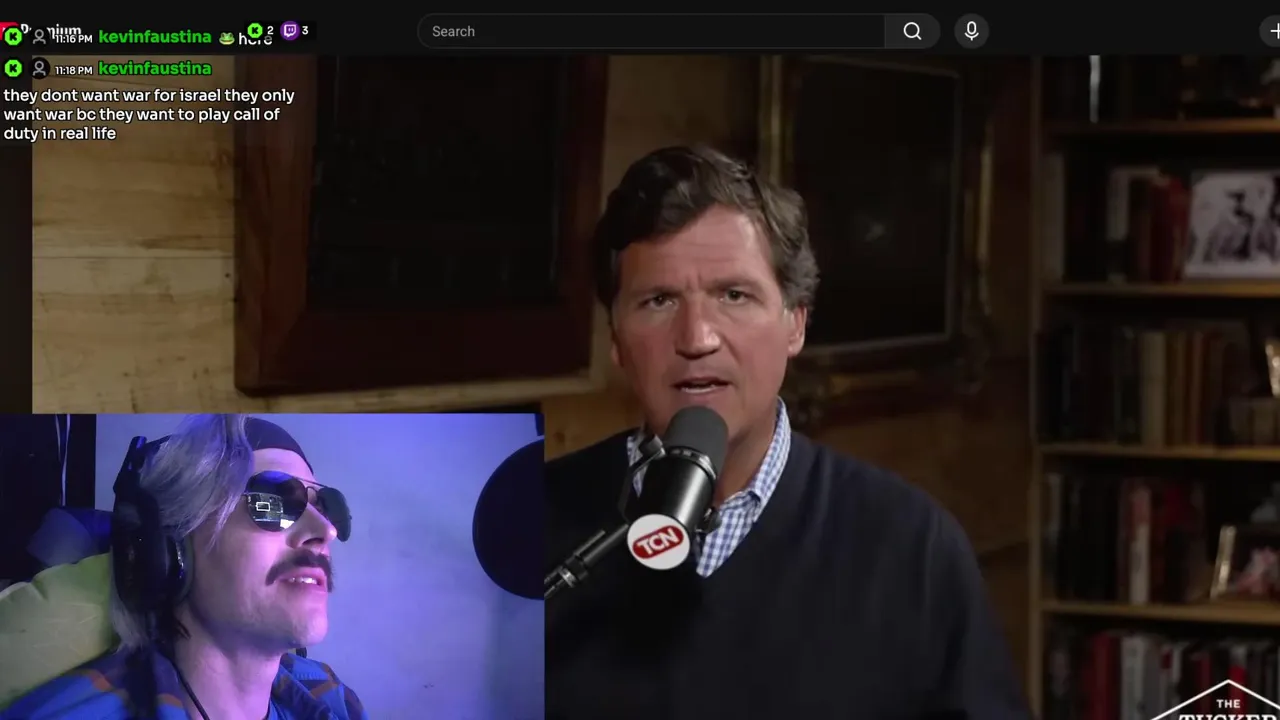Click the magnifying glass search button
Screen dimensions: 1280x720
(x=912, y=31)
